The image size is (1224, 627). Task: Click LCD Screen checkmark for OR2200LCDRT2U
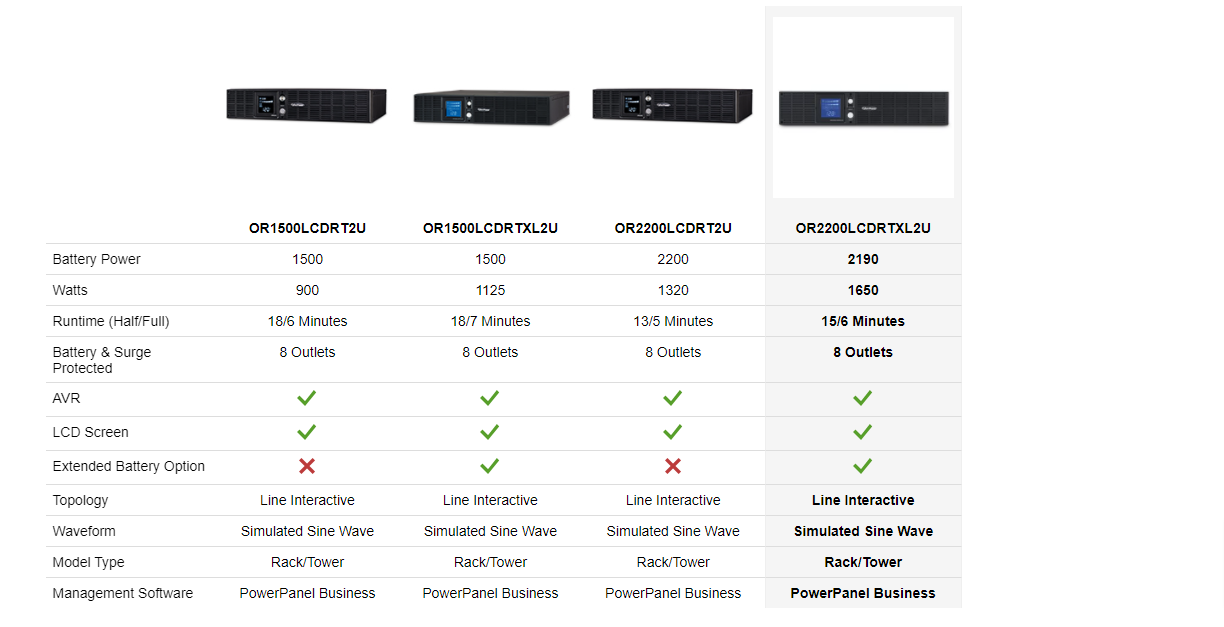[x=673, y=432]
